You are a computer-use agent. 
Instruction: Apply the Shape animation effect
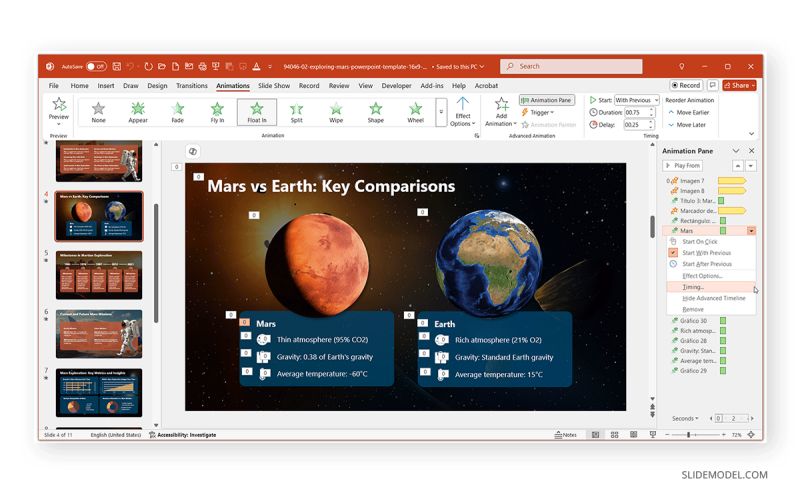tap(376, 112)
